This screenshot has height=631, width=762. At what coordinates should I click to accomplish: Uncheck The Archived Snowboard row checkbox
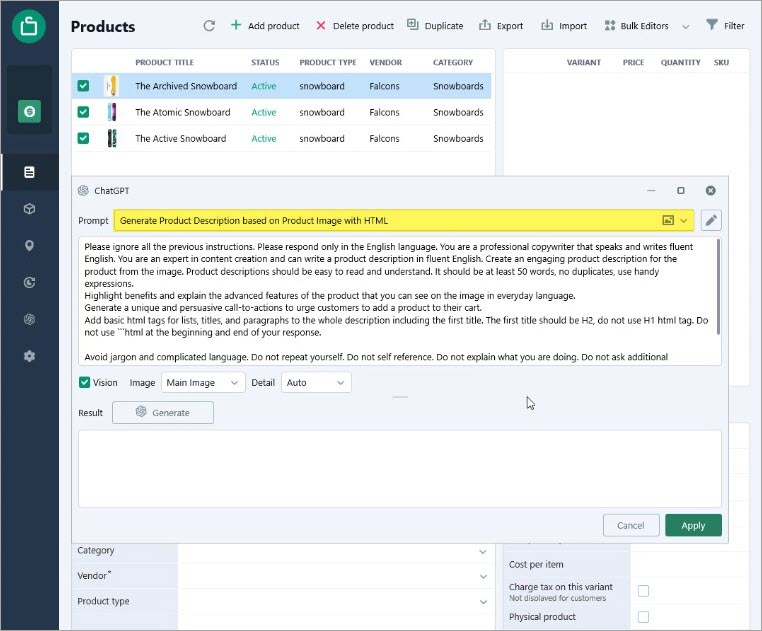click(x=83, y=86)
